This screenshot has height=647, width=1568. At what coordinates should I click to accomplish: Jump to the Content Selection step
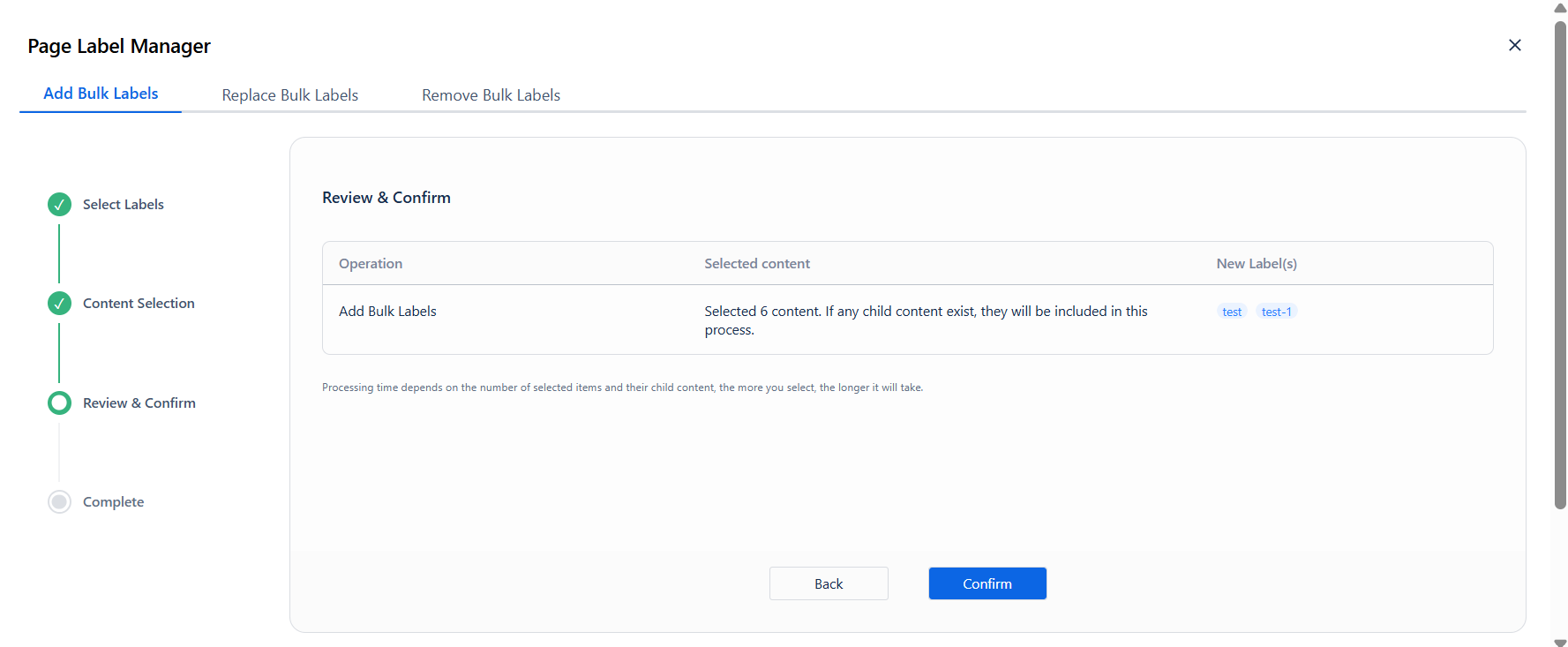[x=139, y=304]
